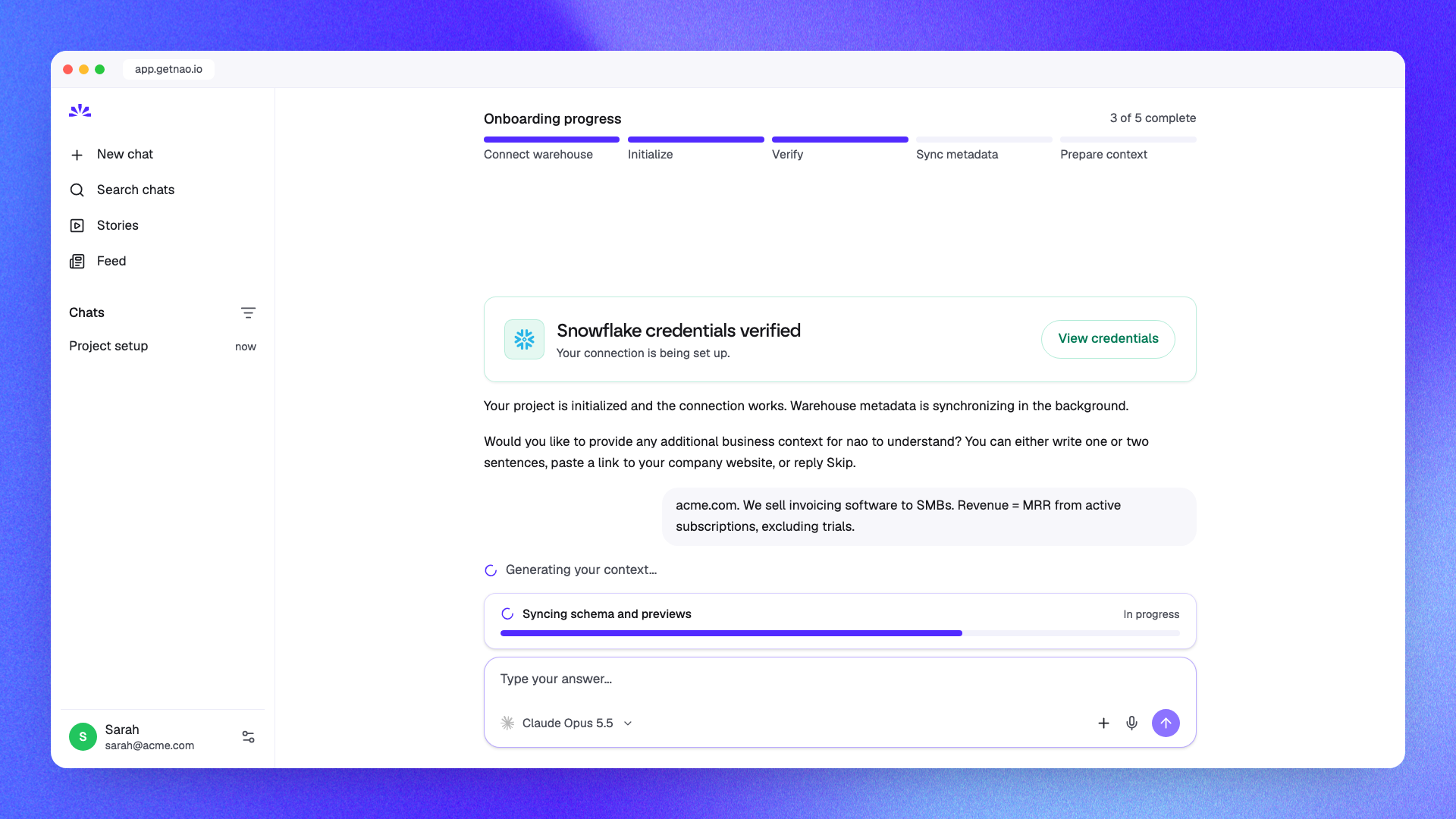Click the Generating your context spinner

pyautogui.click(x=491, y=570)
